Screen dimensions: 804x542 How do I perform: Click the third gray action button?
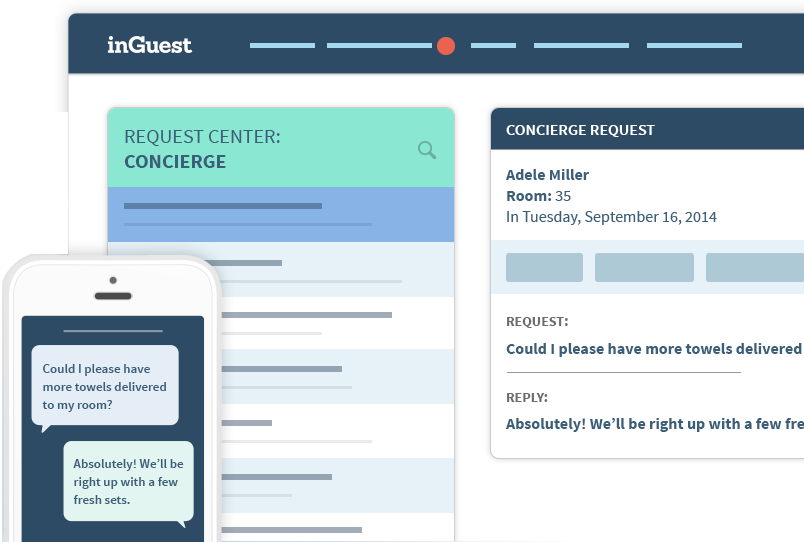(755, 267)
